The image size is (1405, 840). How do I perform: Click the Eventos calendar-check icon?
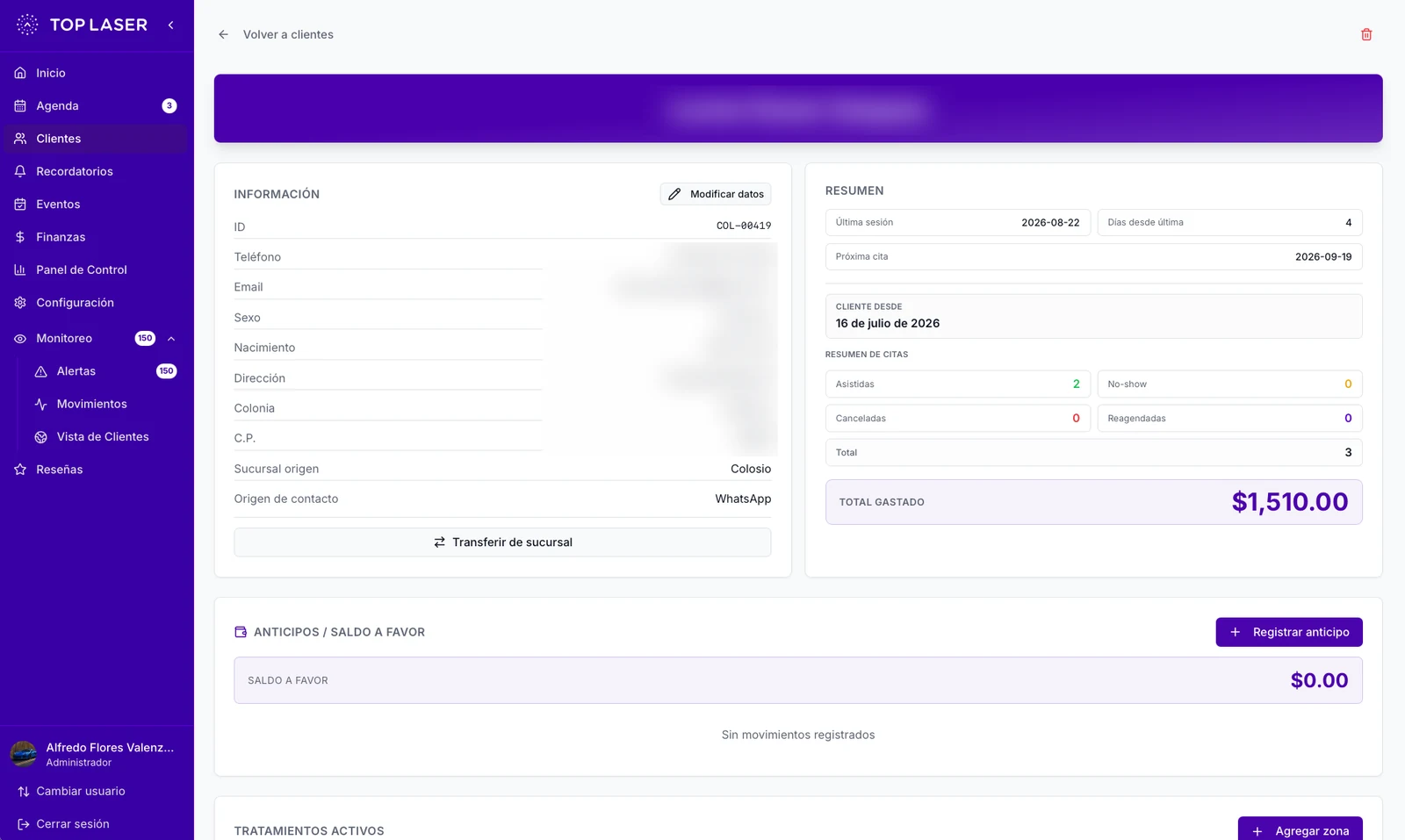tap(20, 205)
